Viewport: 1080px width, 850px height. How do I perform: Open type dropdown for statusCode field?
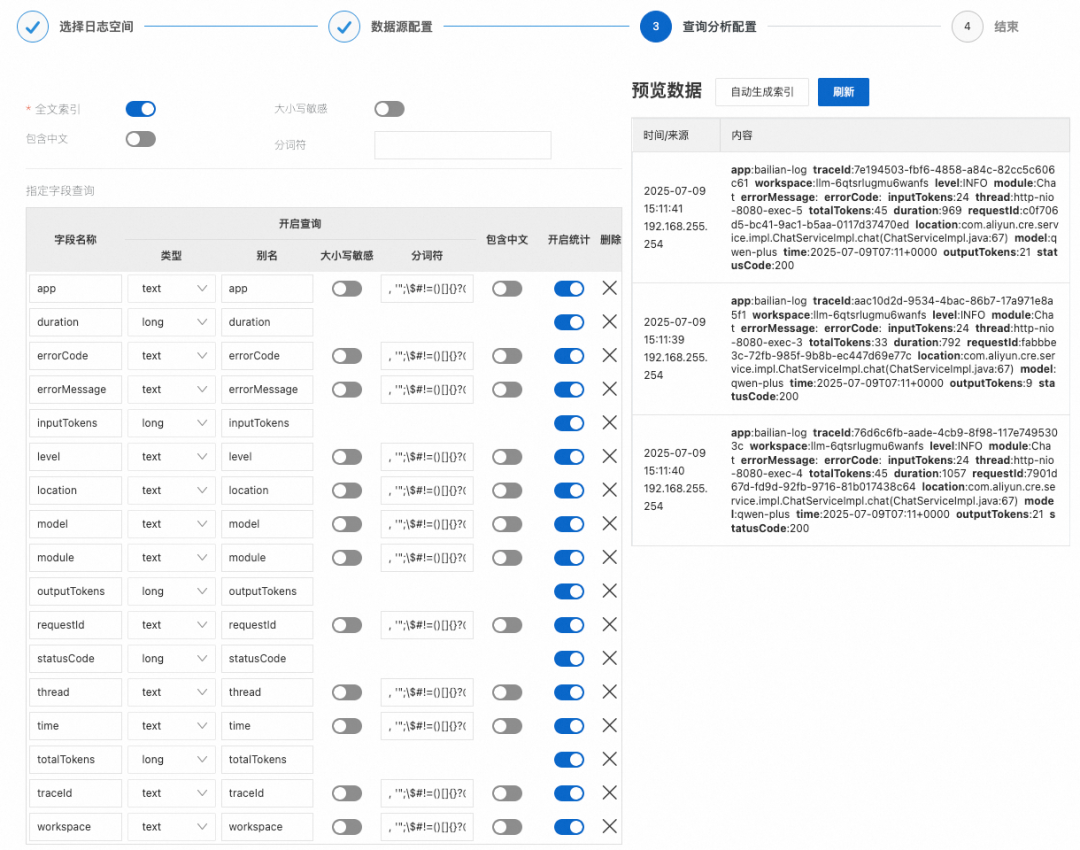click(171, 659)
